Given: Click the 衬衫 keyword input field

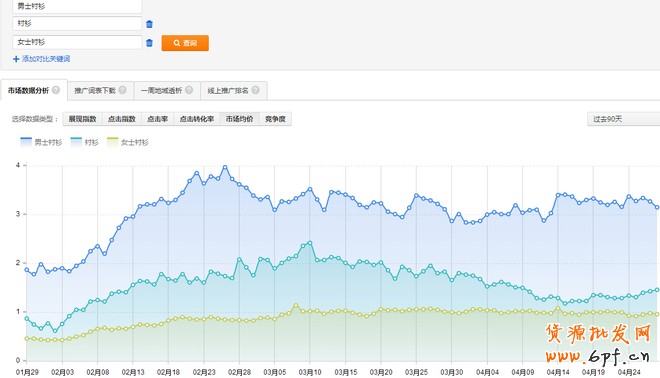Looking at the screenshot, I should coord(77,24).
